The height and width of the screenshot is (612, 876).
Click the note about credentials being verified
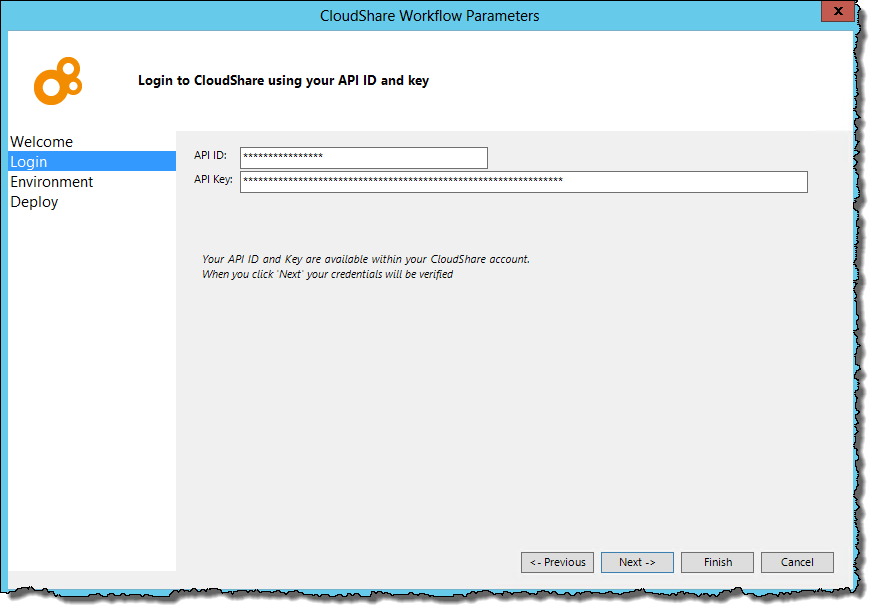tap(327, 274)
